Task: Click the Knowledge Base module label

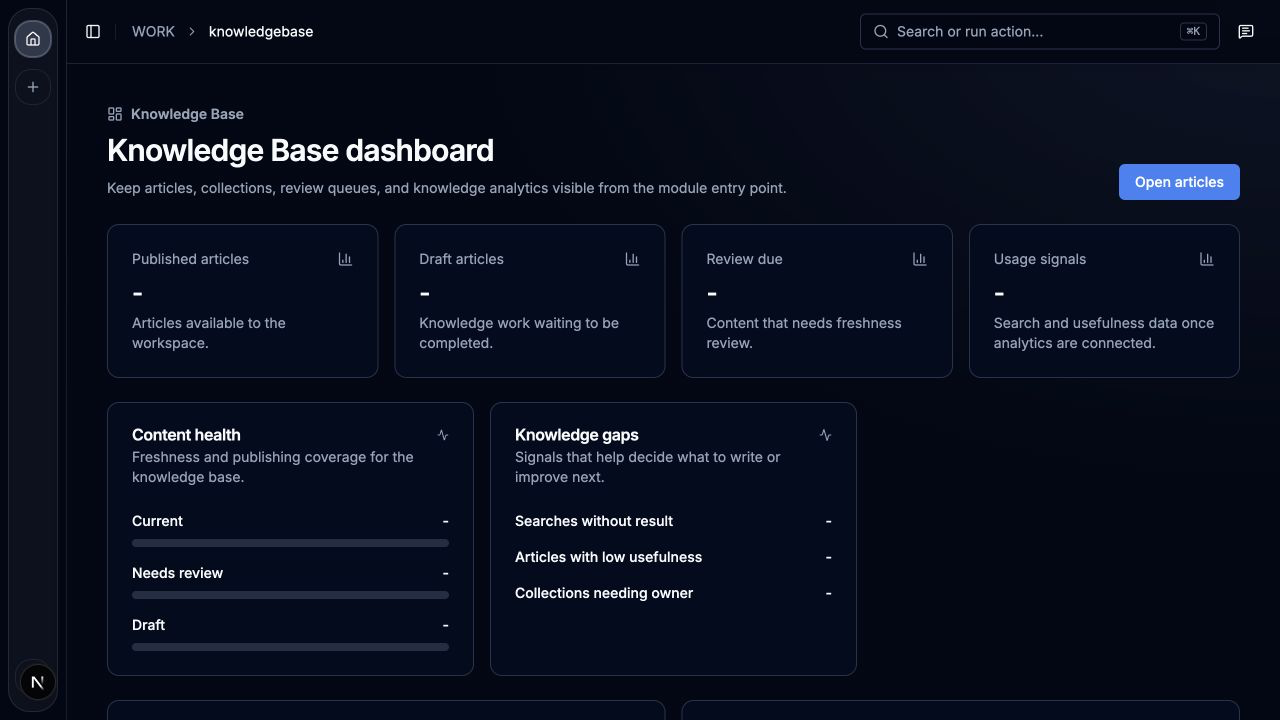Action: pos(187,114)
